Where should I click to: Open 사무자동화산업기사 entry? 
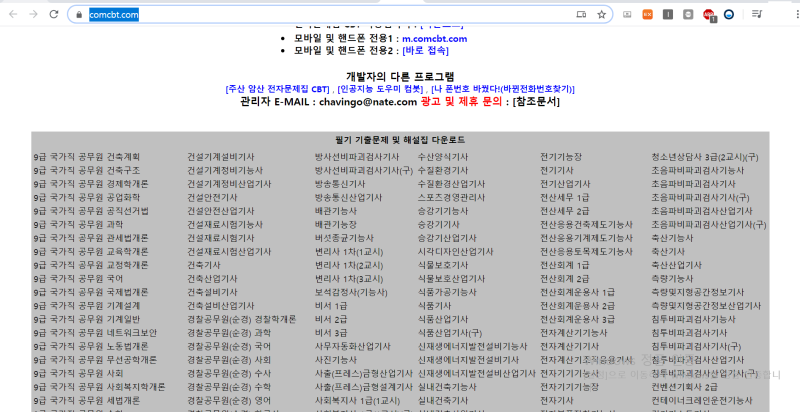coord(353,347)
